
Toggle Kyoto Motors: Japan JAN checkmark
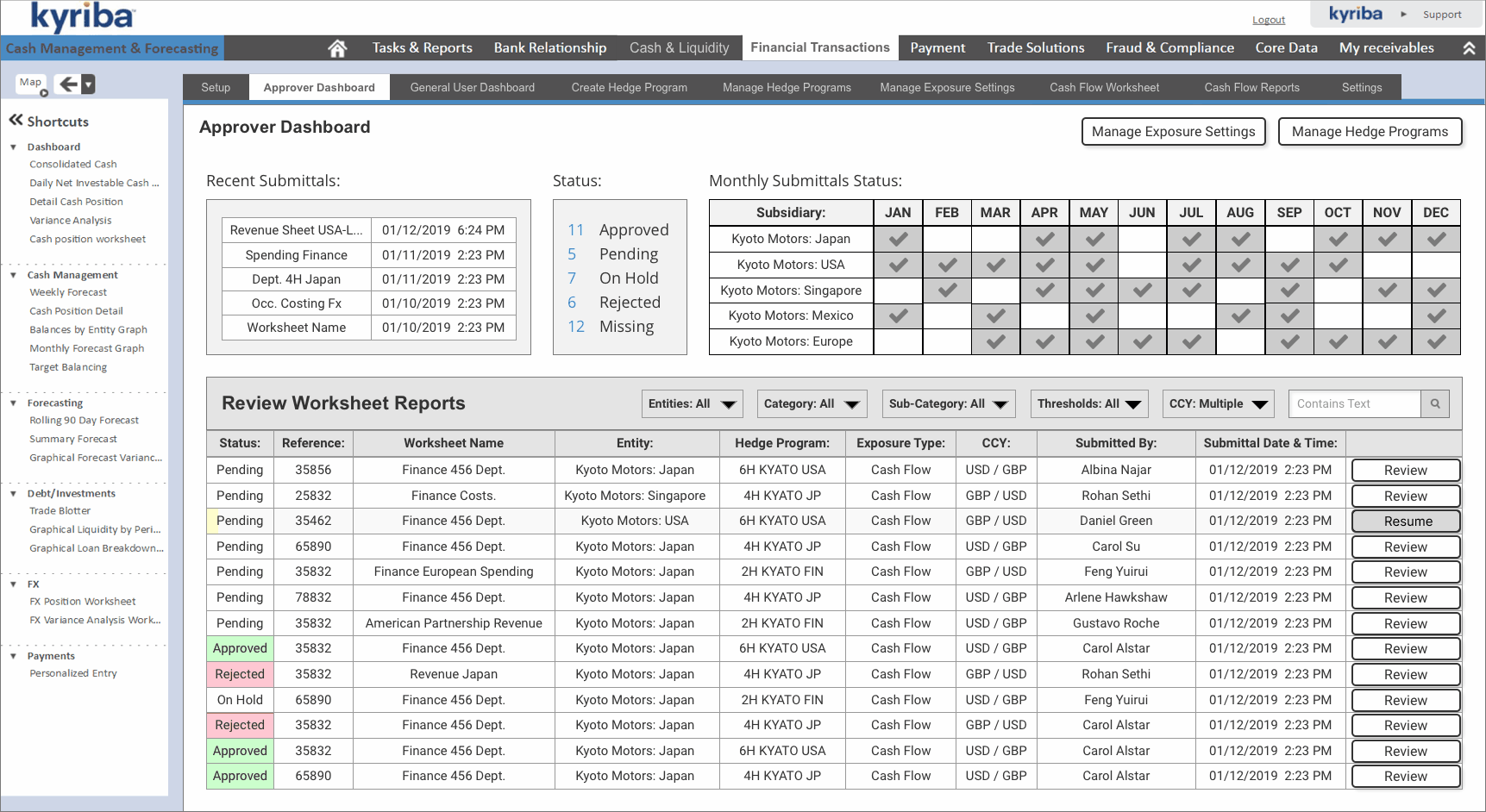(x=898, y=239)
